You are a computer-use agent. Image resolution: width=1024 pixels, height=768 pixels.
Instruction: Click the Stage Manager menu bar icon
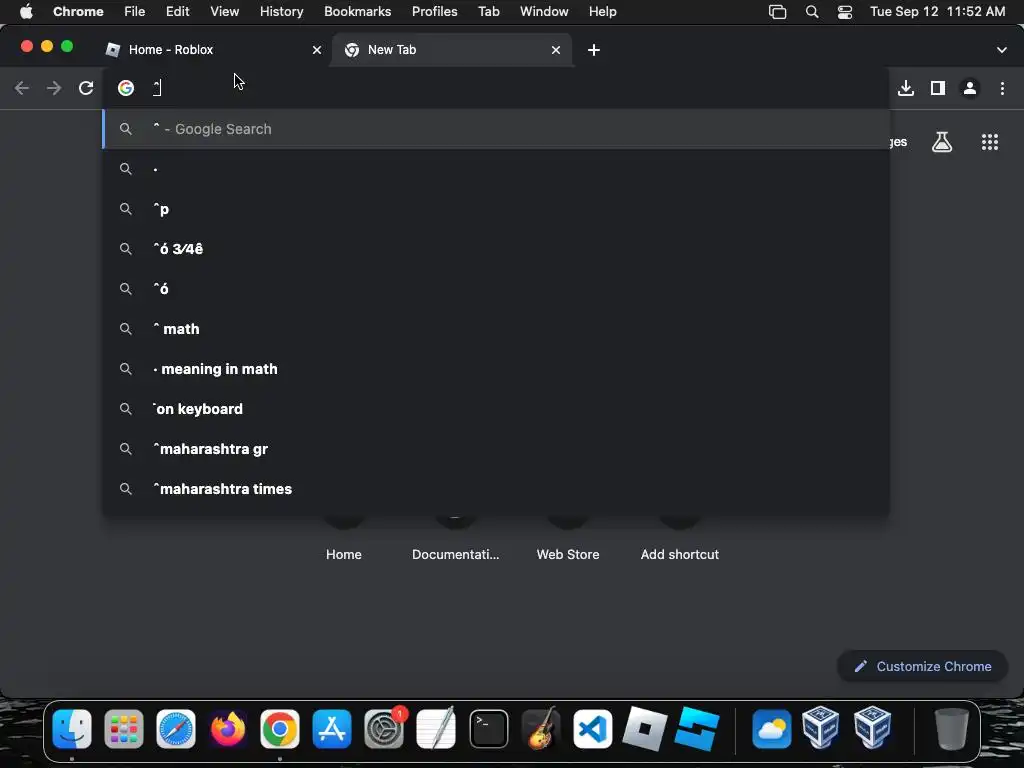pos(777,12)
